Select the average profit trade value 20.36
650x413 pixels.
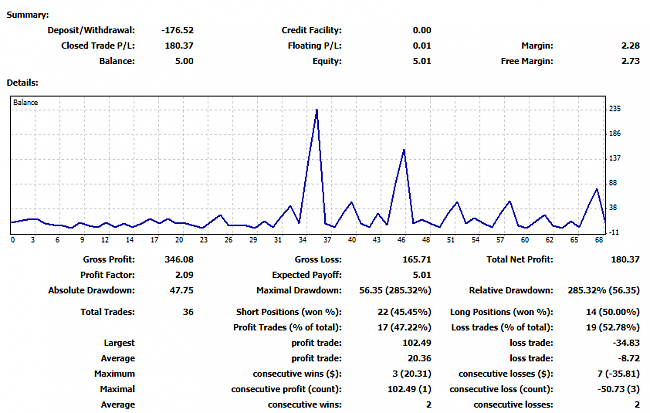419,358
